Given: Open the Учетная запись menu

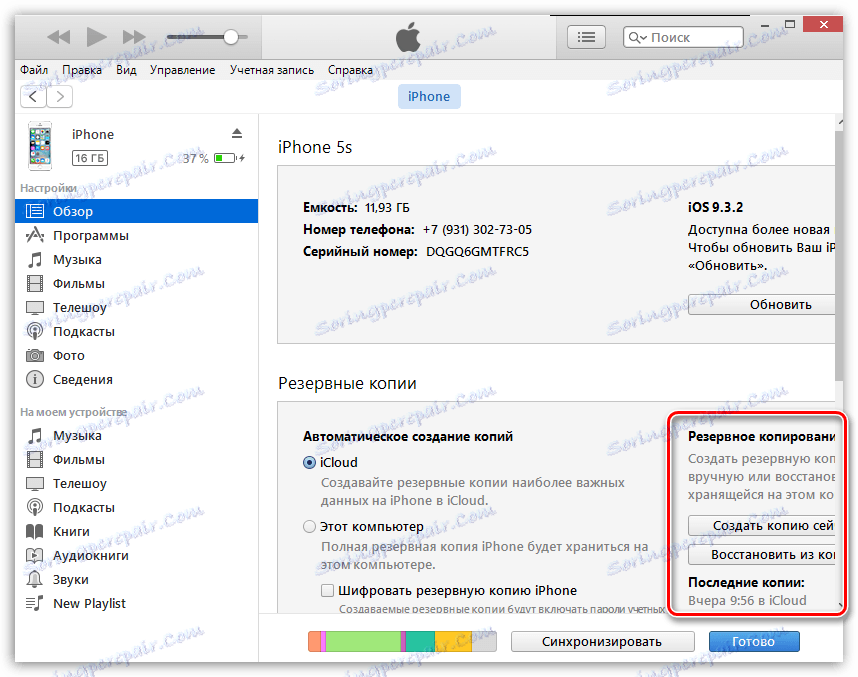Looking at the screenshot, I should 271,70.
